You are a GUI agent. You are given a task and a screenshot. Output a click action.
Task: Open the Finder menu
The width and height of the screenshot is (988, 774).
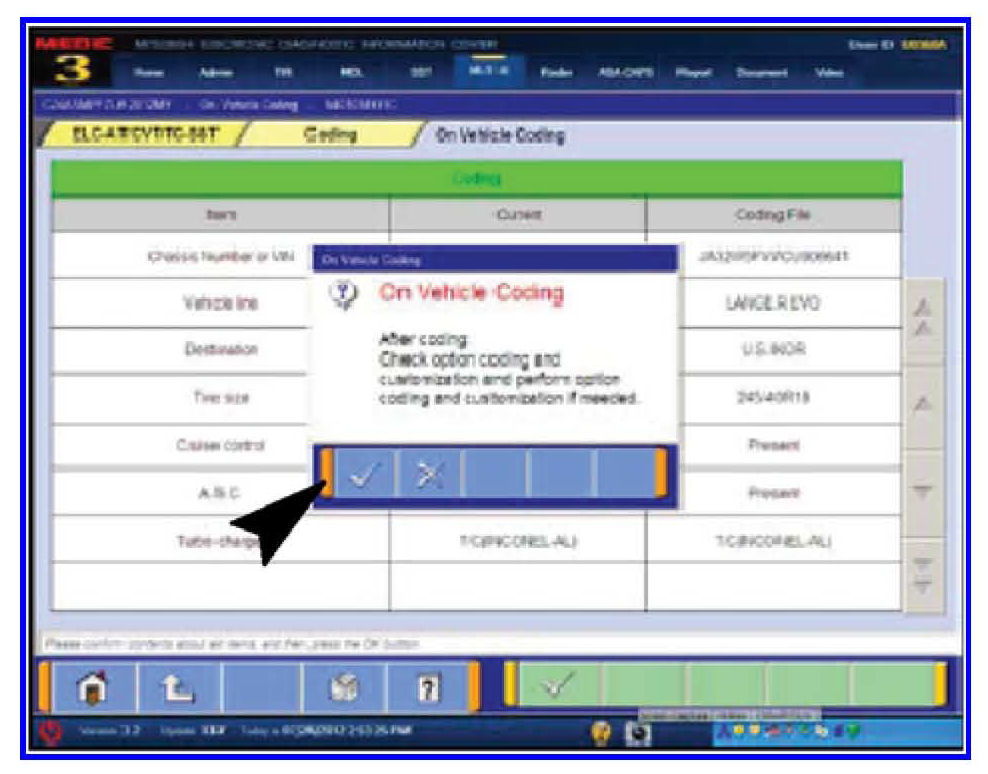556,73
